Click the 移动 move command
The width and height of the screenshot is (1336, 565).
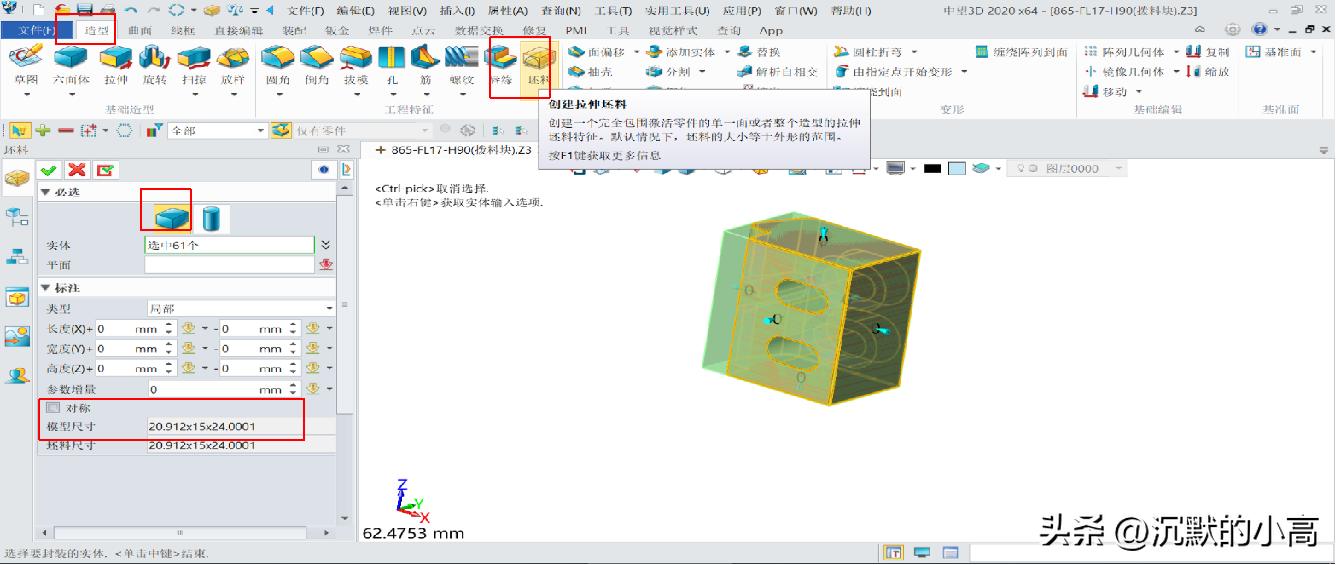(x=1107, y=92)
